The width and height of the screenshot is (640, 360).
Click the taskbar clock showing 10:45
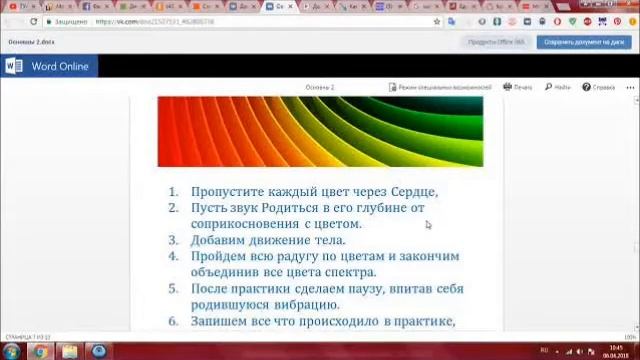click(x=616, y=352)
